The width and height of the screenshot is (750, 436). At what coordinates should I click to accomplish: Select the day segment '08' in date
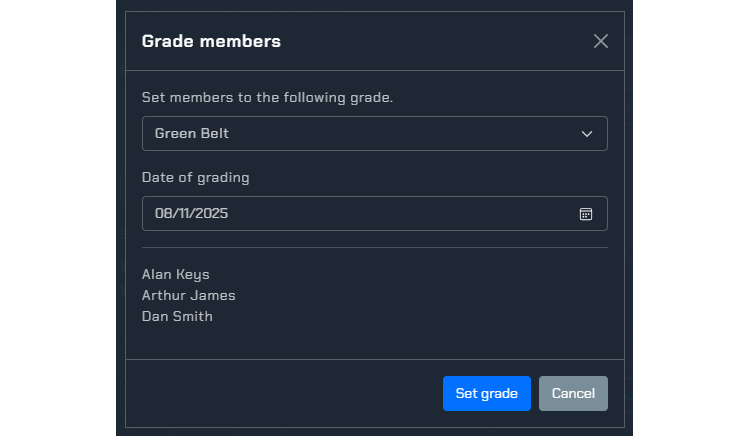(x=163, y=214)
